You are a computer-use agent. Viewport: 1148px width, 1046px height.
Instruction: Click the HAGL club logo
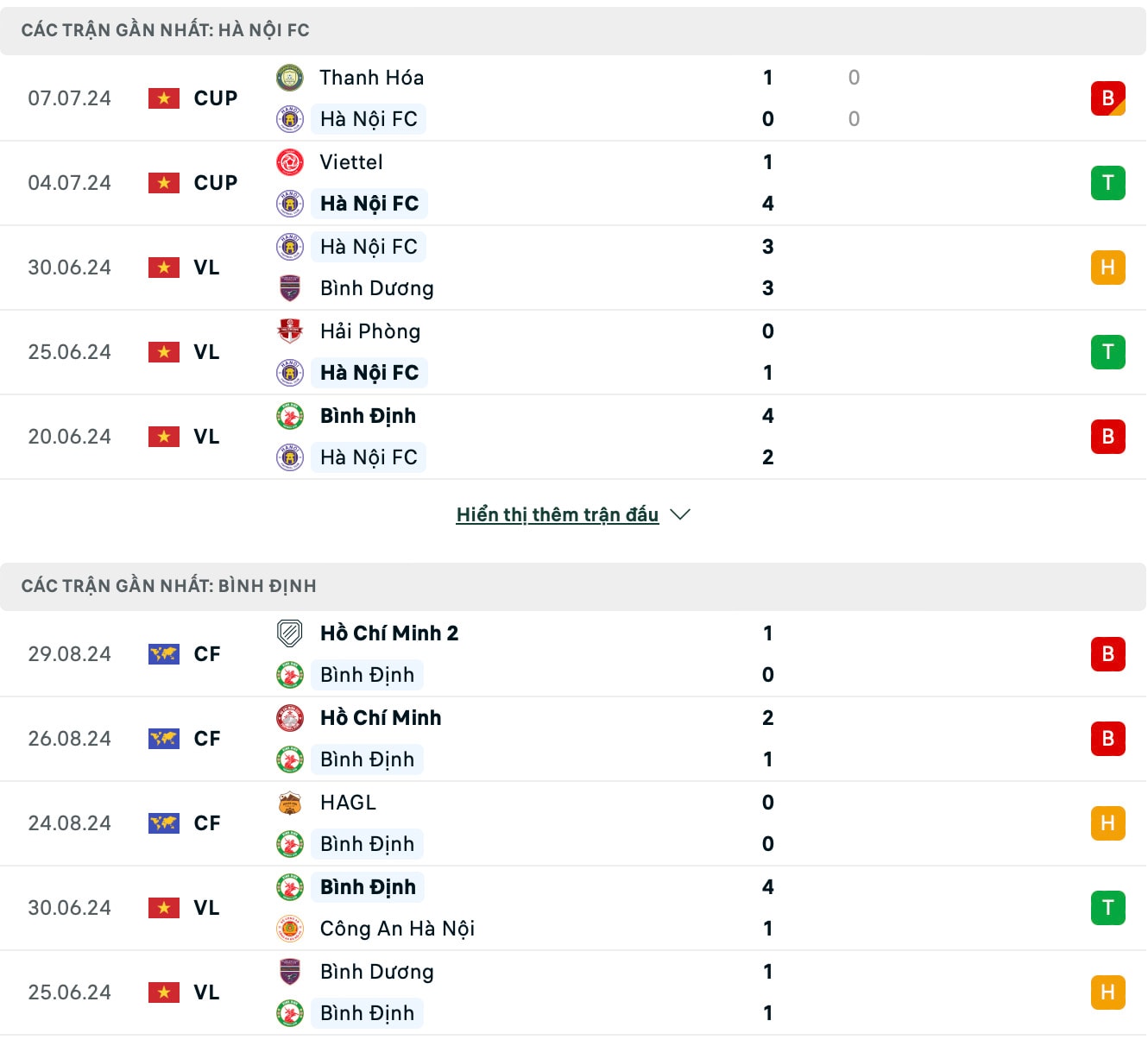coord(290,803)
